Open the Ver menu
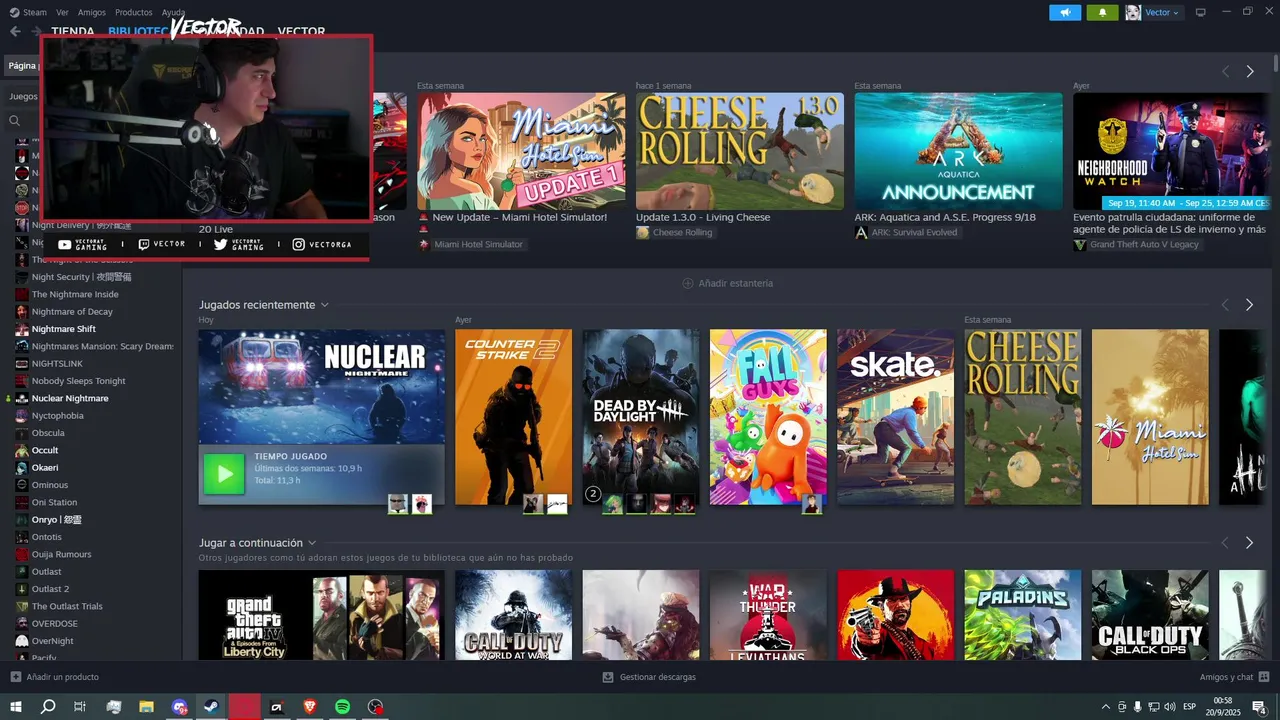This screenshot has width=1280, height=720. click(x=62, y=12)
